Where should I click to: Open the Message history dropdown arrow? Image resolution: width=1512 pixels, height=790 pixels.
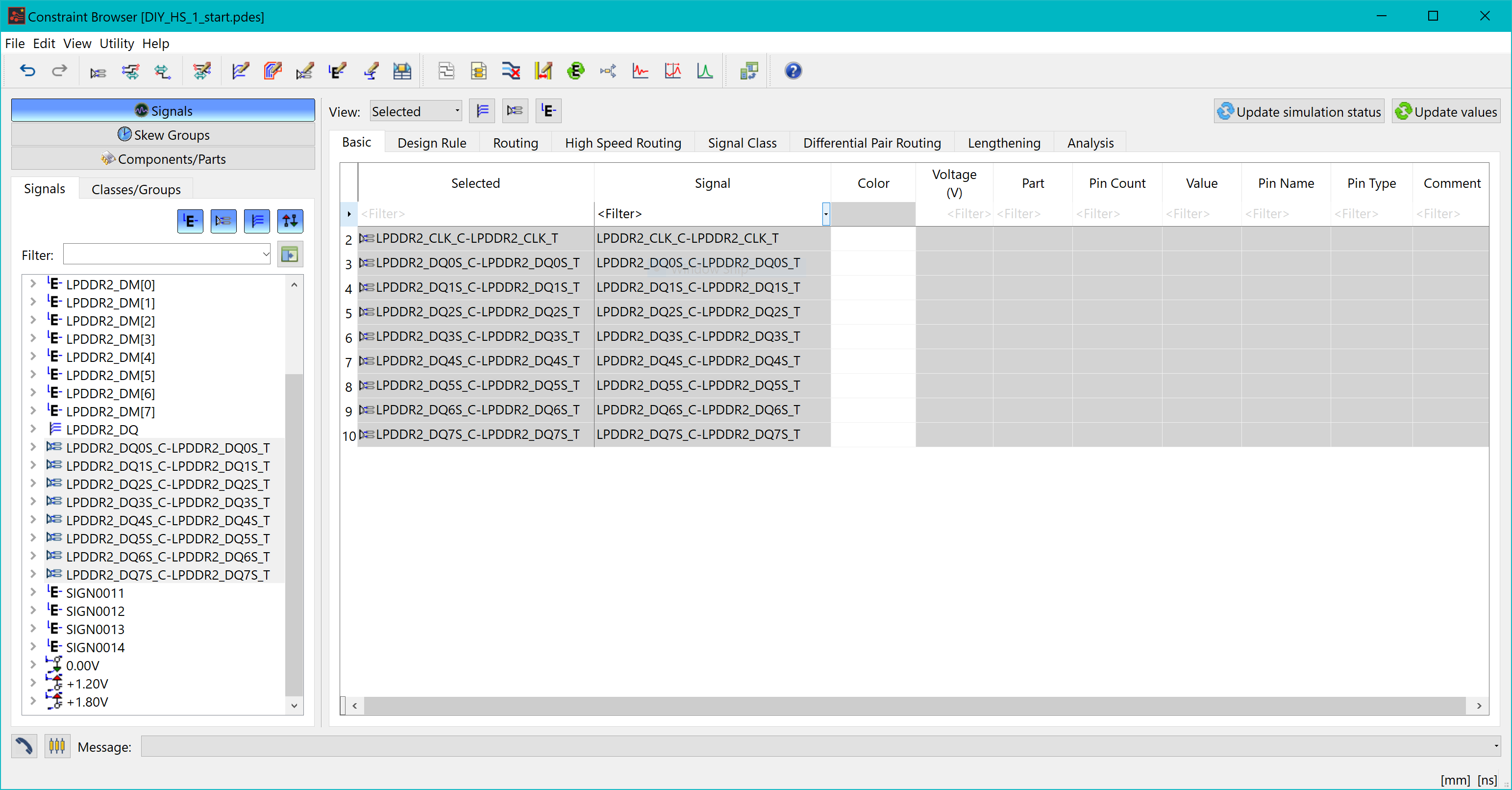pyautogui.click(x=1495, y=746)
